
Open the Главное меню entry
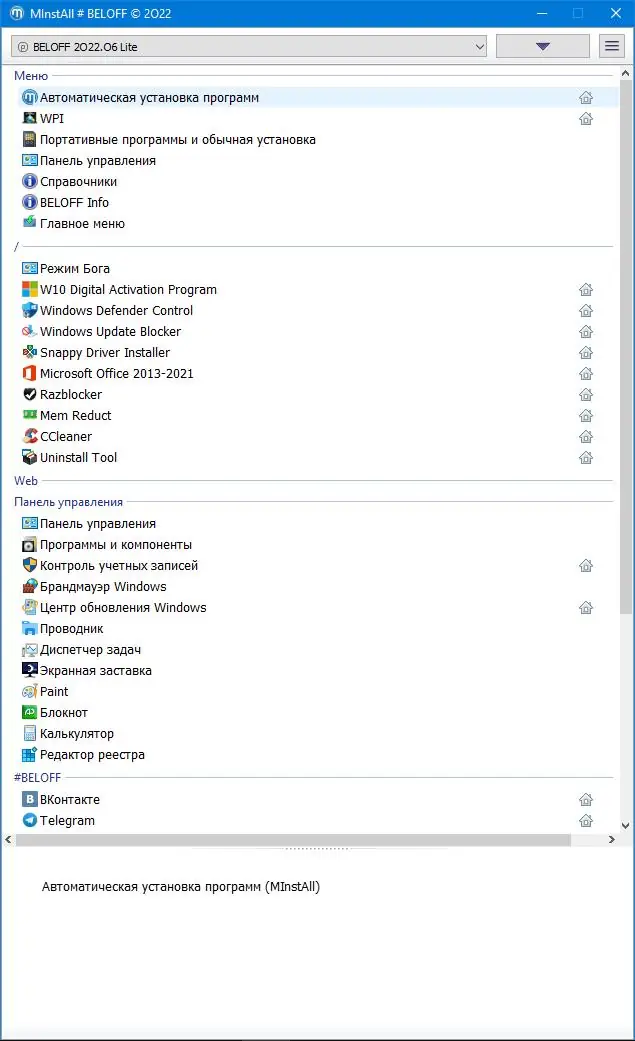pyautogui.click(x=82, y=223)
